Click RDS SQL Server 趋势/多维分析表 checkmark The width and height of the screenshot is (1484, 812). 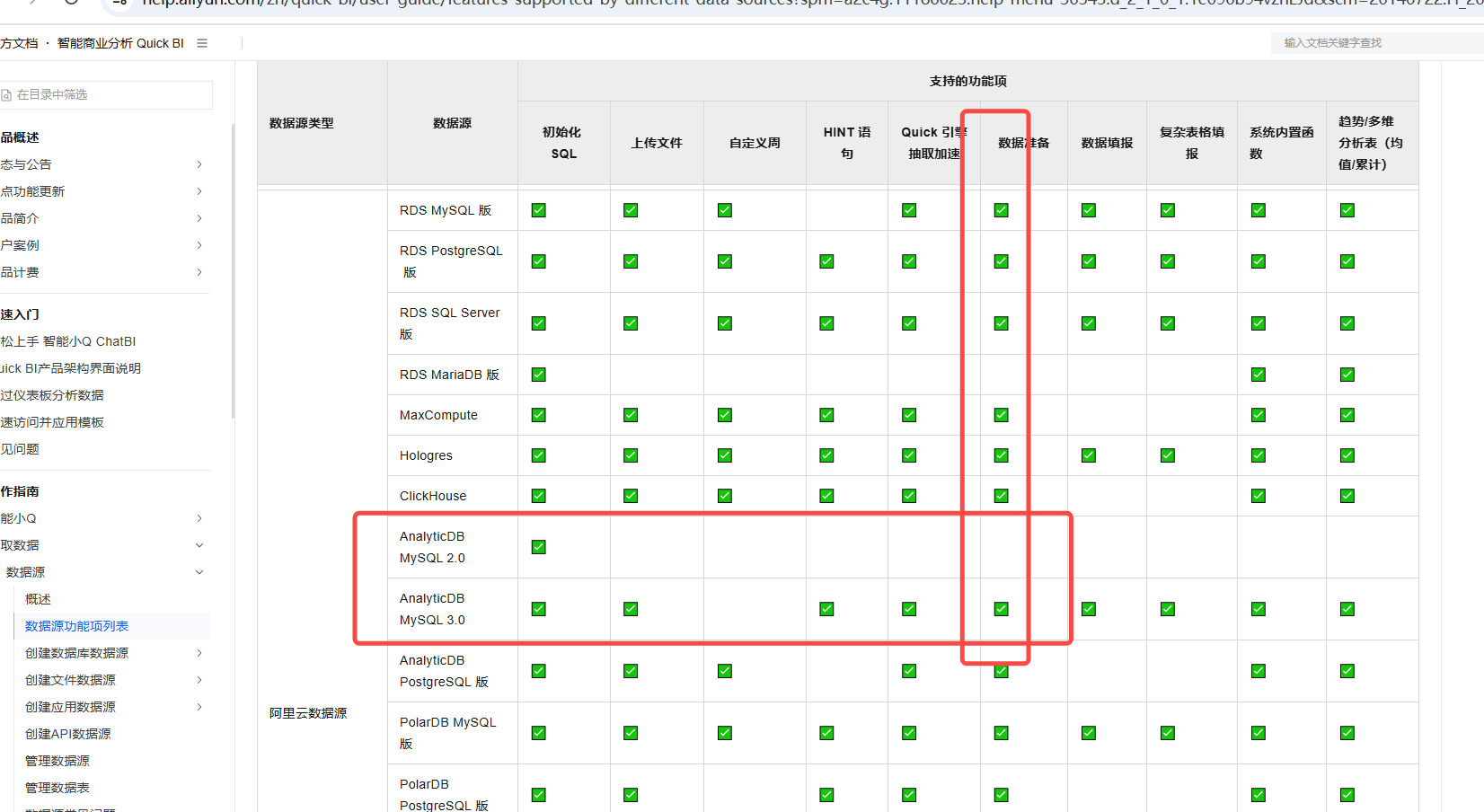[x=1347, y=323]
